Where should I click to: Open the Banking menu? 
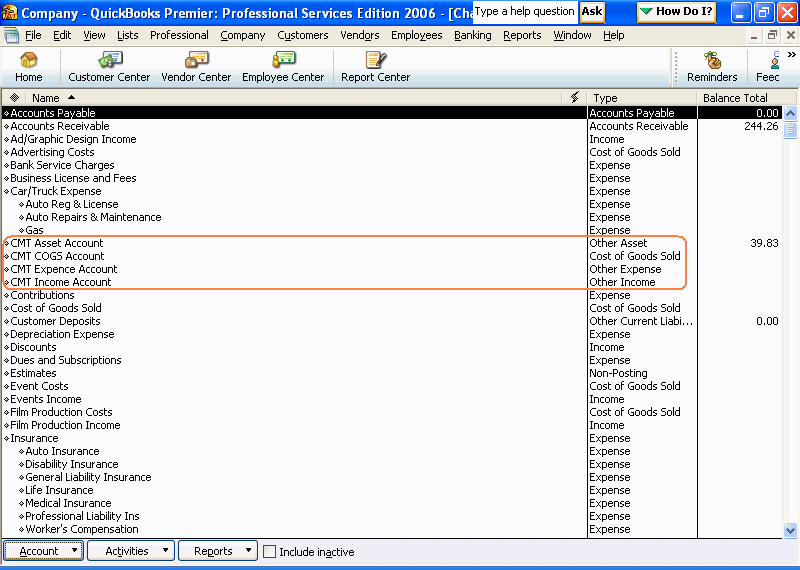pyautogui.click(x=472, y=35)
